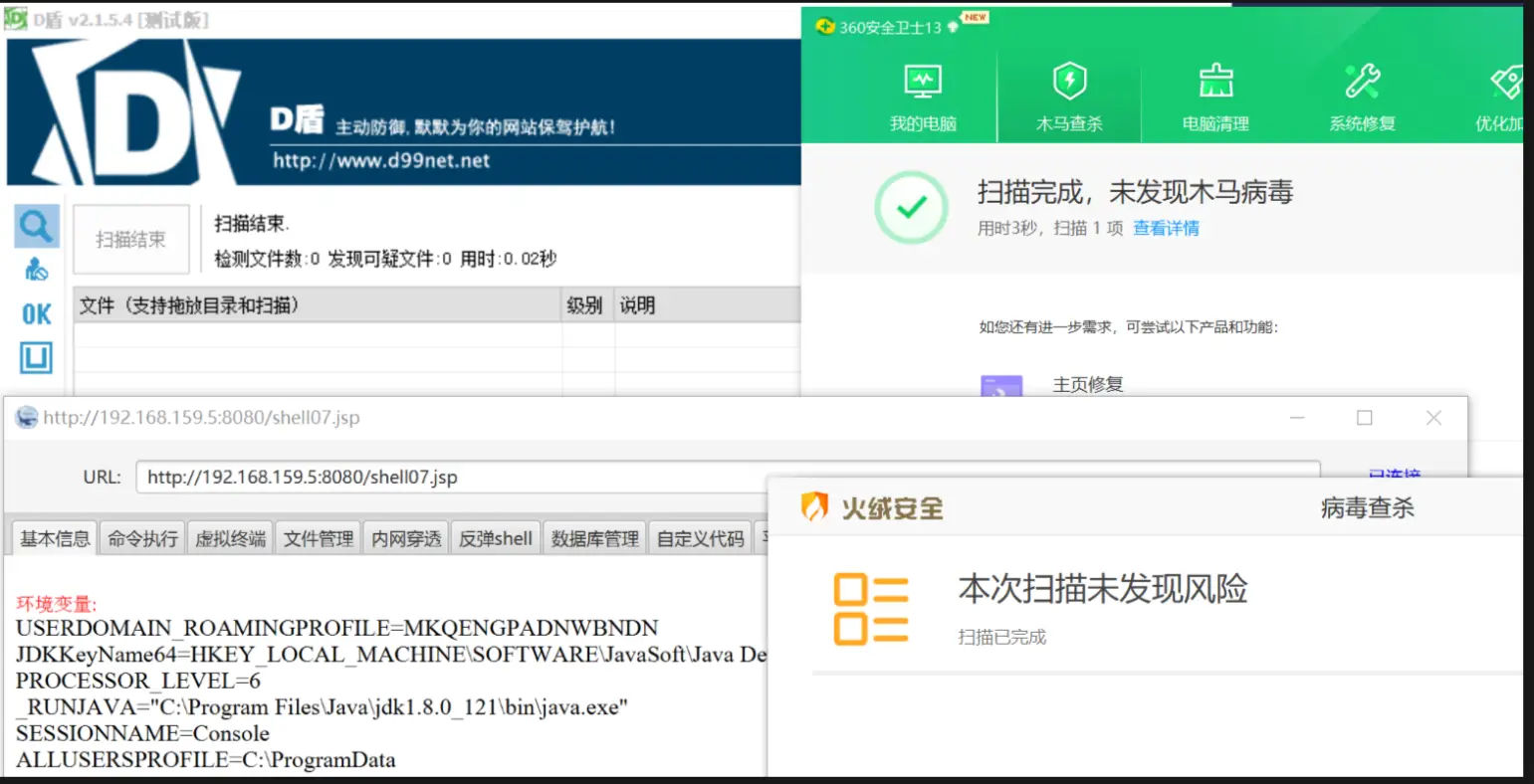Click the user/process icon below the magnifier
1534x784 pixels.
click(37, 270)
